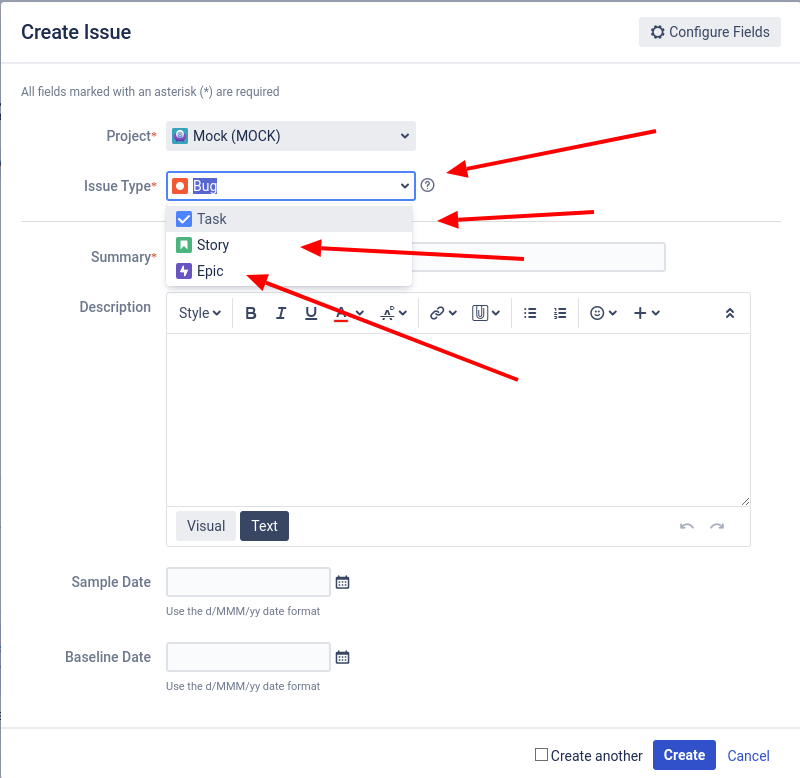Cancel the Create Issue dialog
The width and height of the screenshot is (800, 778).
(748, 756)
